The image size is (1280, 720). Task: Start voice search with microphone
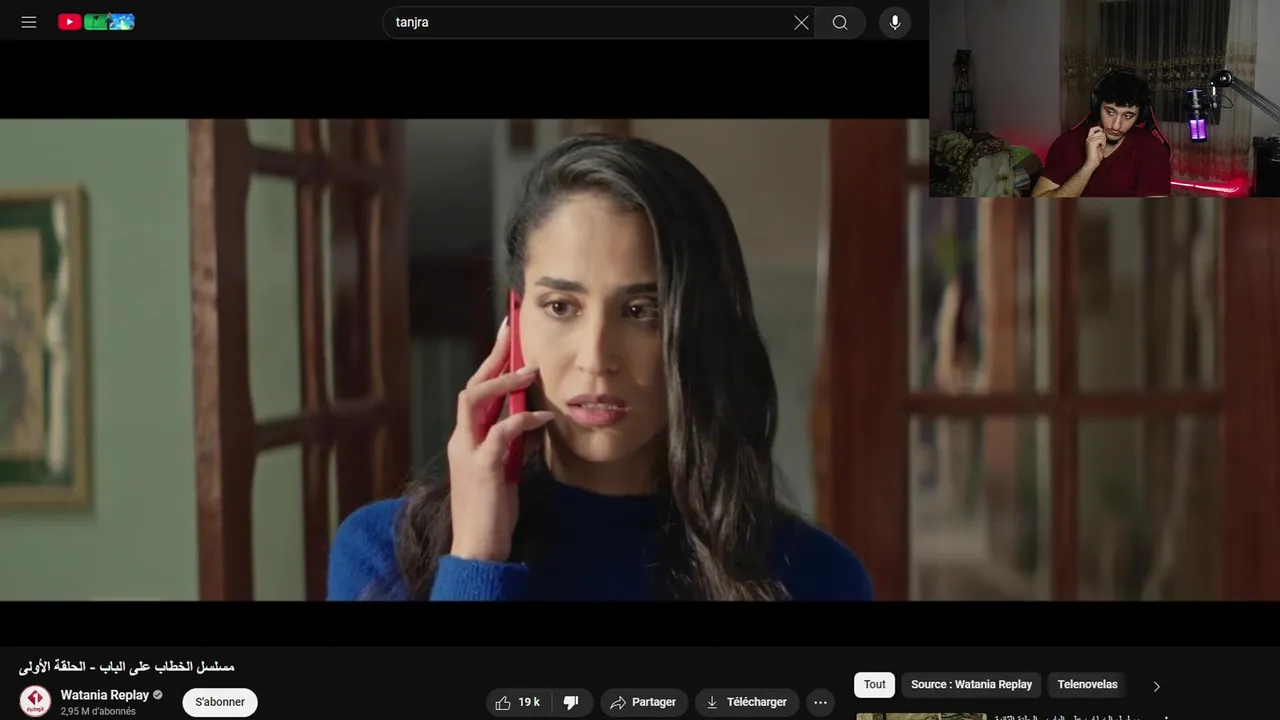tap(895, 22)
